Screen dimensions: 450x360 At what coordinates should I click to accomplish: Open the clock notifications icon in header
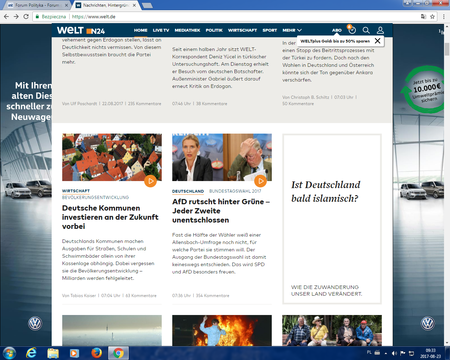point(352,30)
